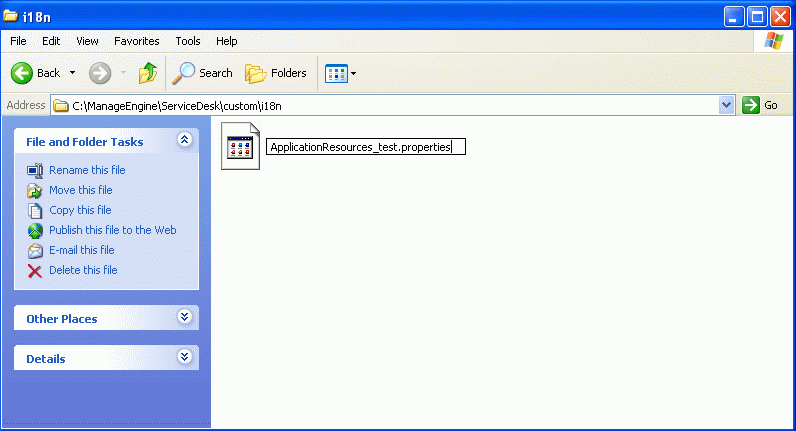Click Delete this file link
This screenshot has height=431, width=796.
point(83,270)
